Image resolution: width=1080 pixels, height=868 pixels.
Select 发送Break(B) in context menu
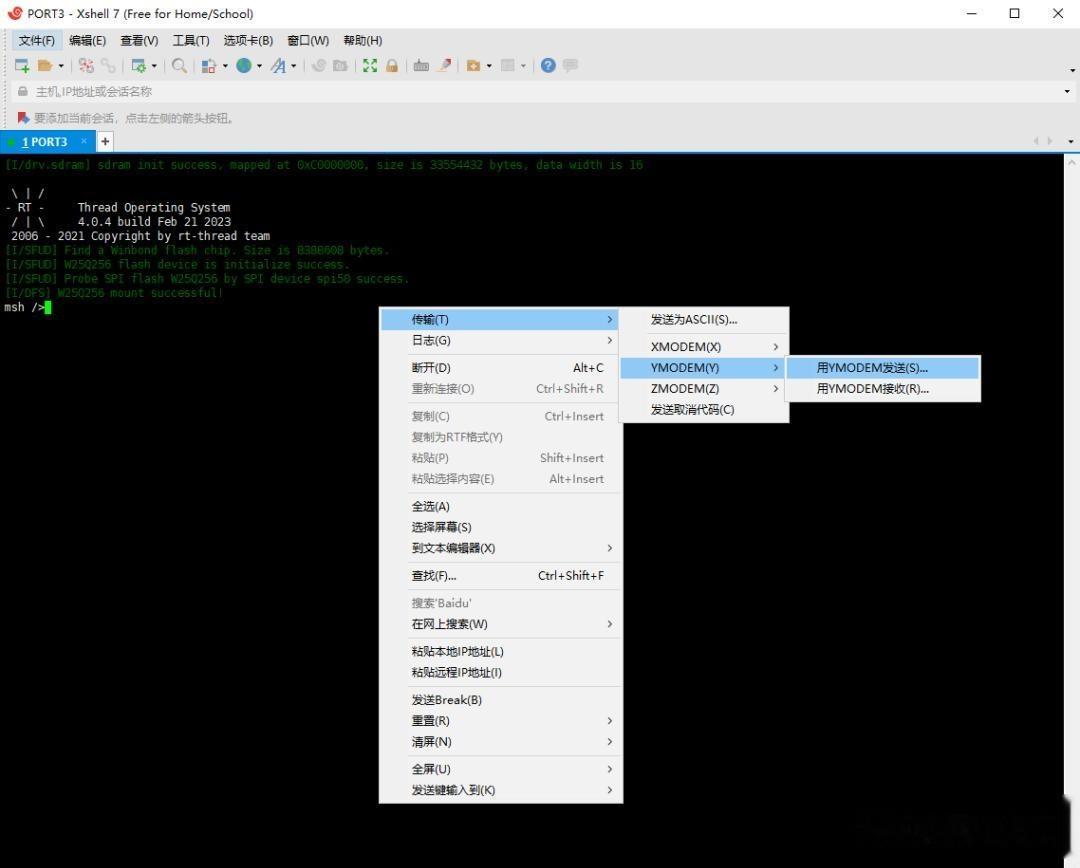(x=501, y=700)
